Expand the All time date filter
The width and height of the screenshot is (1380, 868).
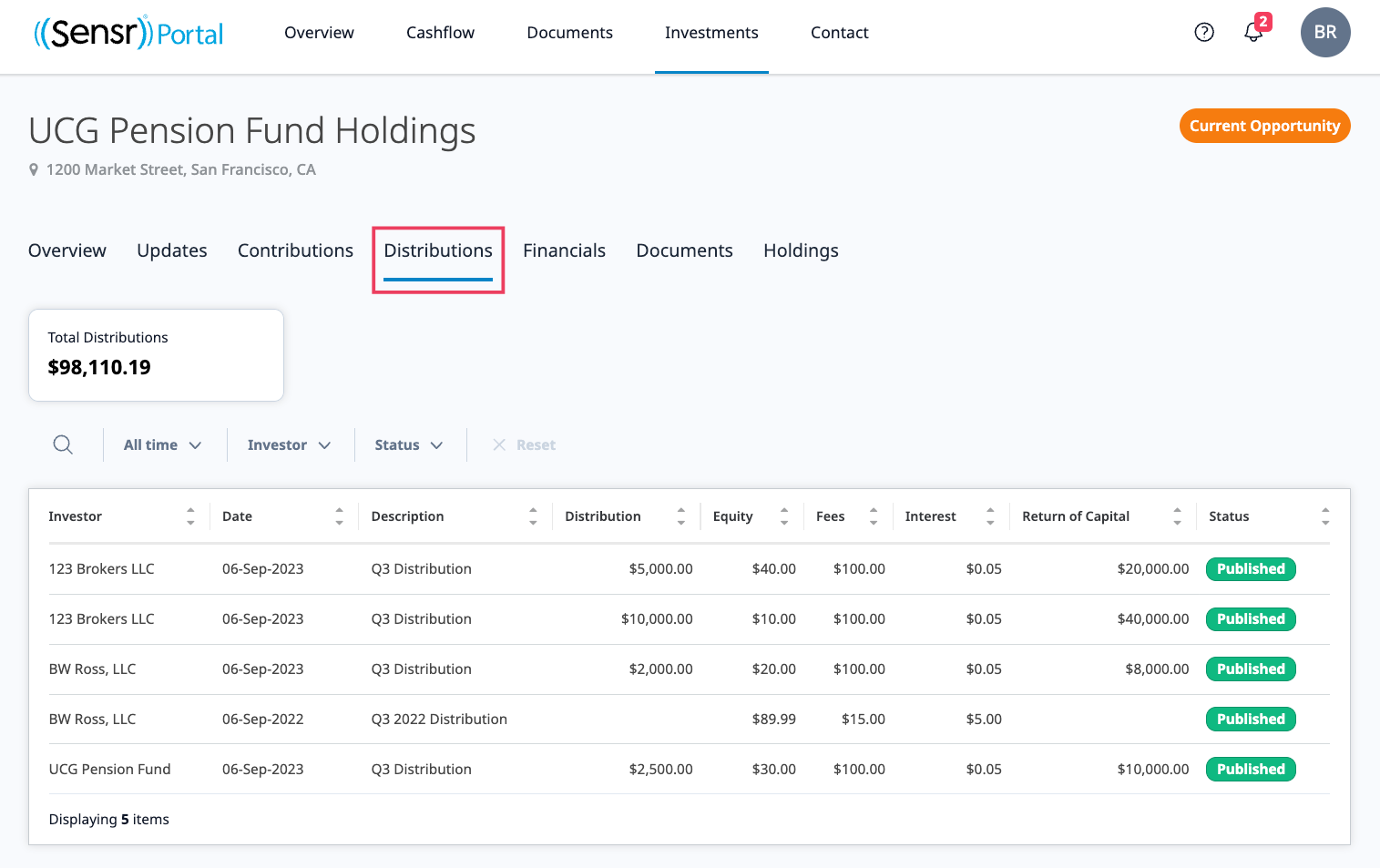pyautogui.click(x=163, y=444)
